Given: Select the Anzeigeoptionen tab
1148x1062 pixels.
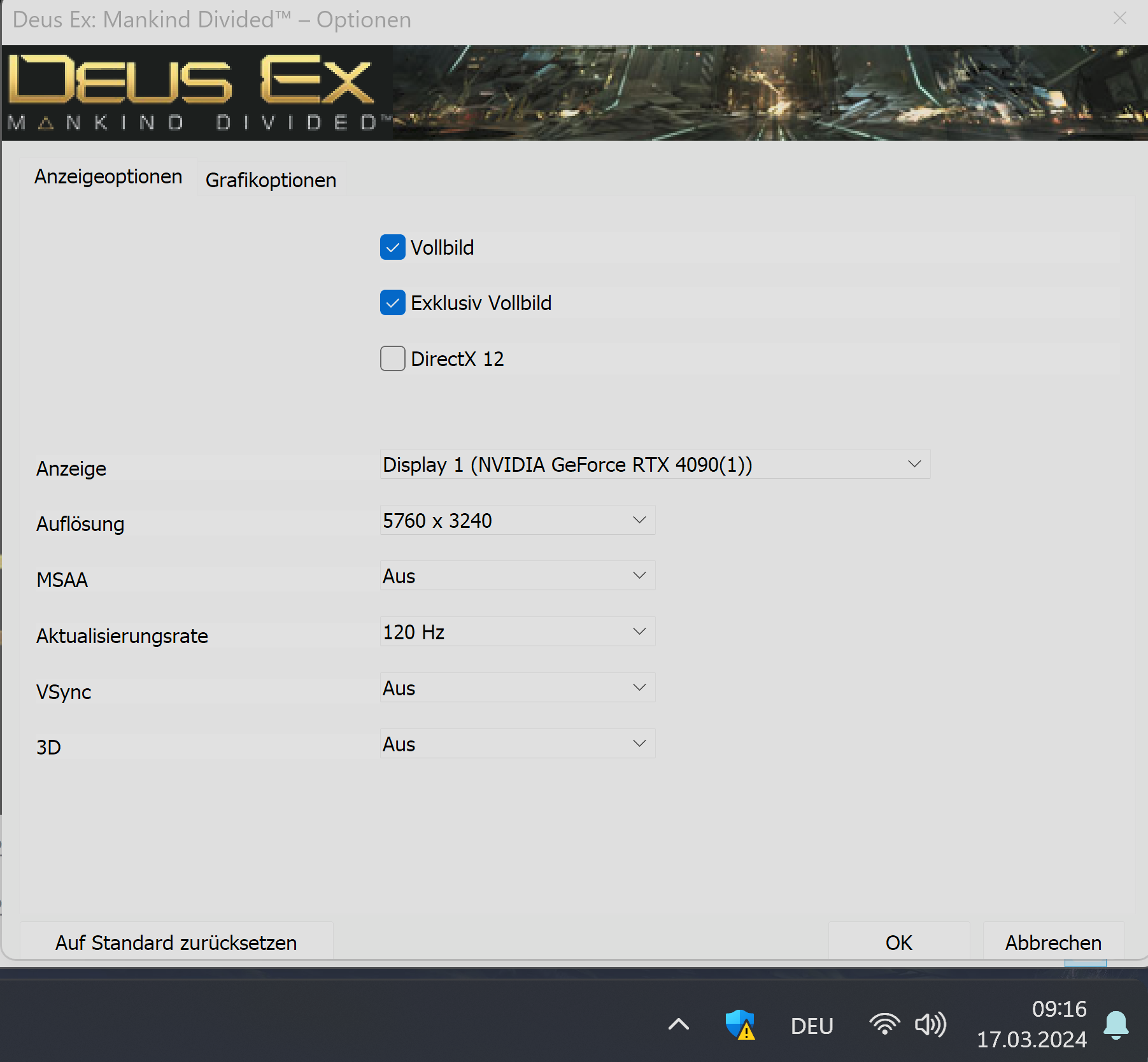Looking at the screenshot, I should point(108,176).
